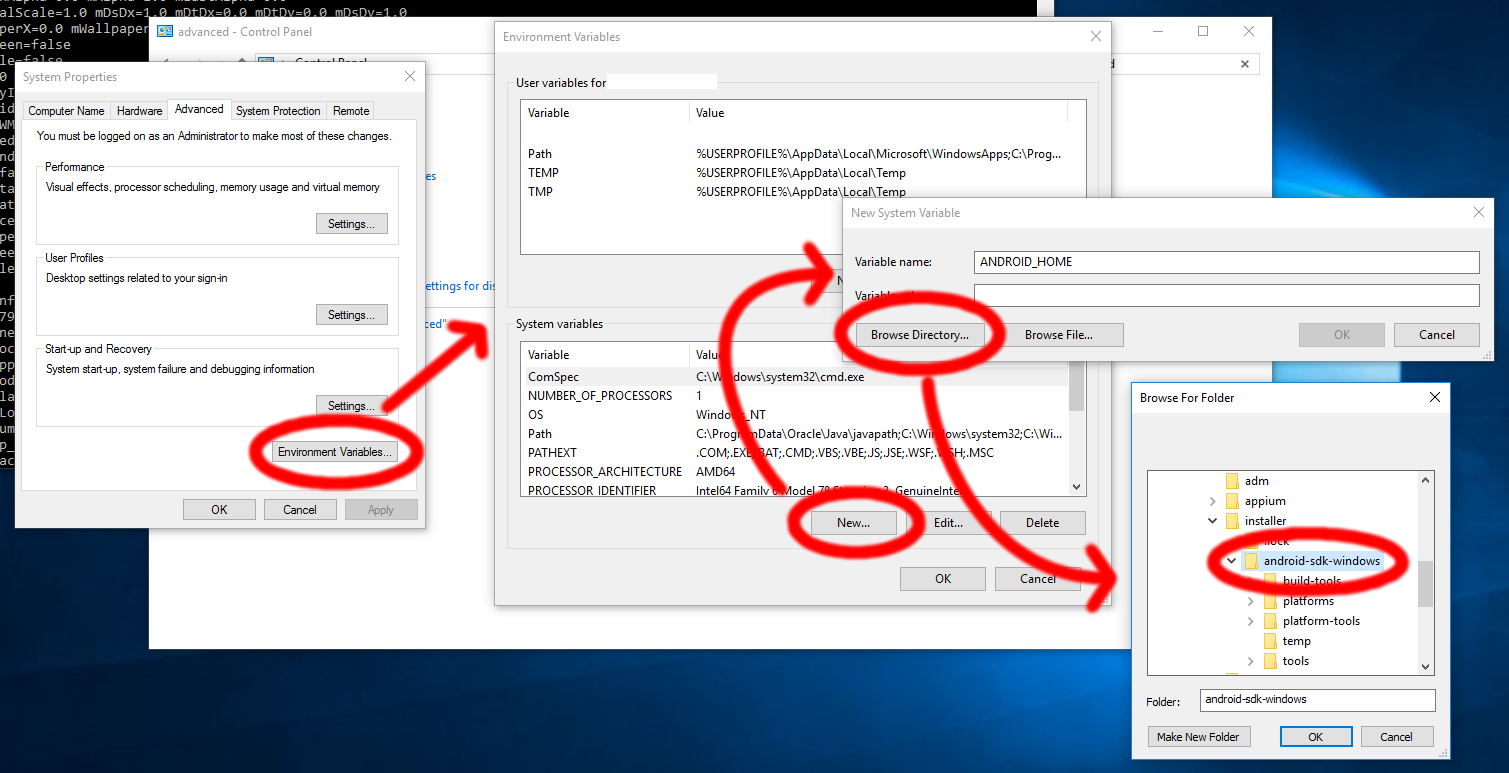
Task: Click the Browse Directory button
Action: 919,335
